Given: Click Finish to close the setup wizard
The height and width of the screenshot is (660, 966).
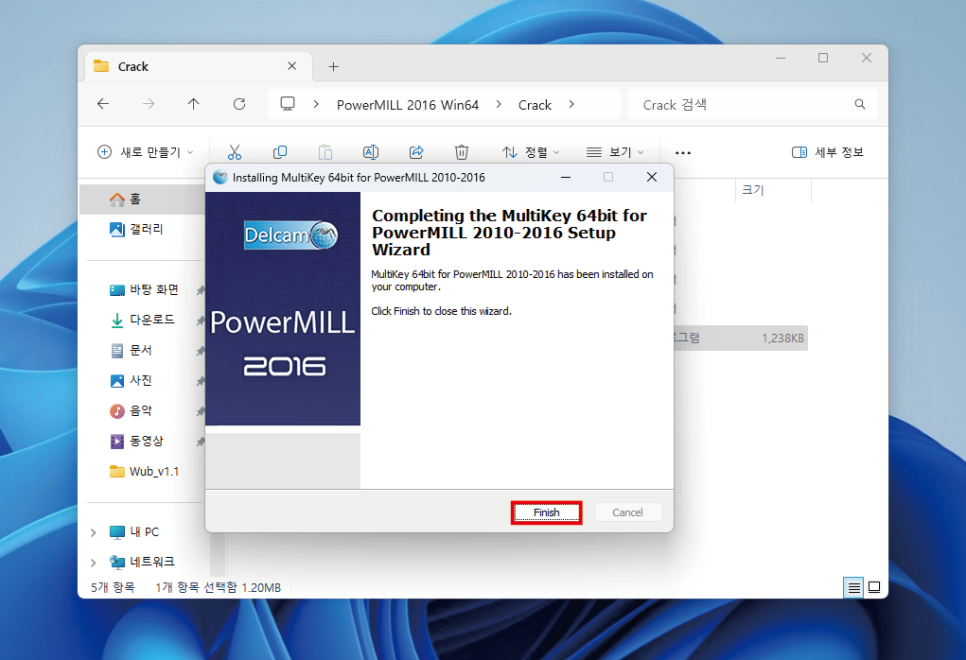Looking at the screenshot, I should click(x=546, y=512).
